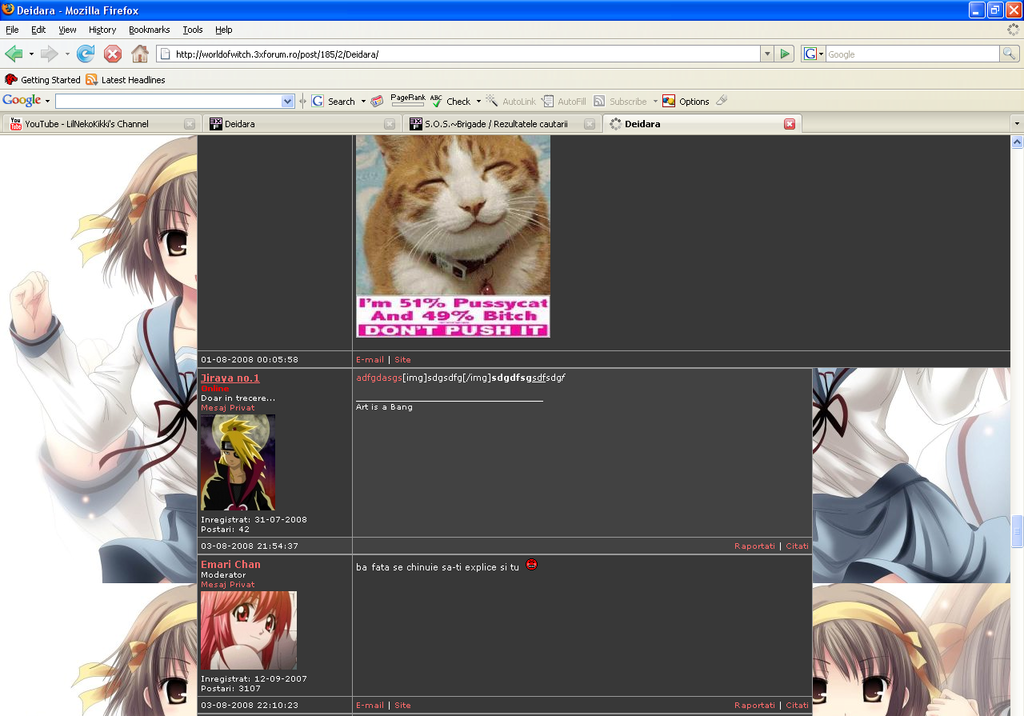The width and height of the screenshot is (1024, 716).
Task: Open the Tools menu
Action: click(x=193, y=30)
